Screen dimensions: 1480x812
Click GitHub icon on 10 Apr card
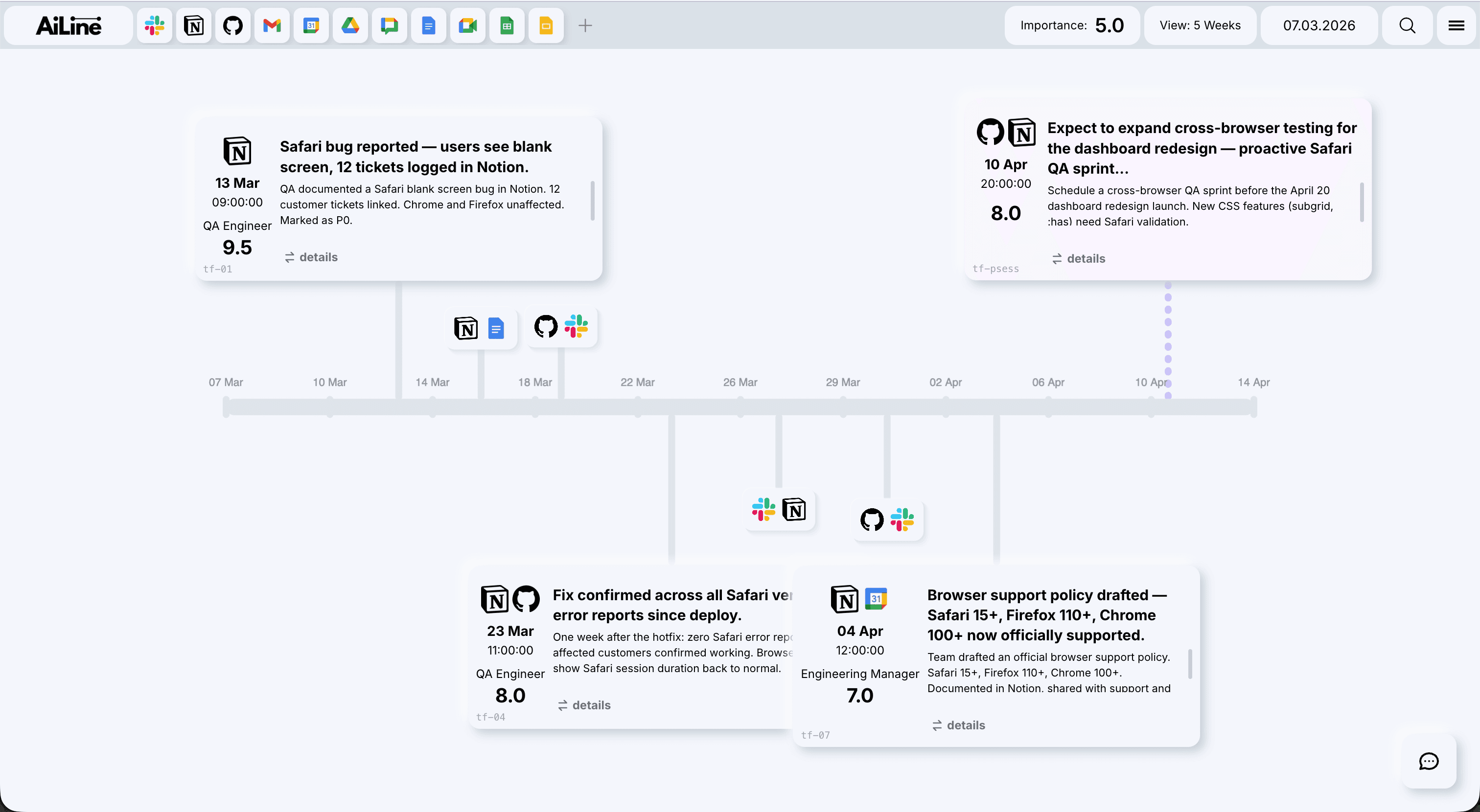(x=991, y=132)
